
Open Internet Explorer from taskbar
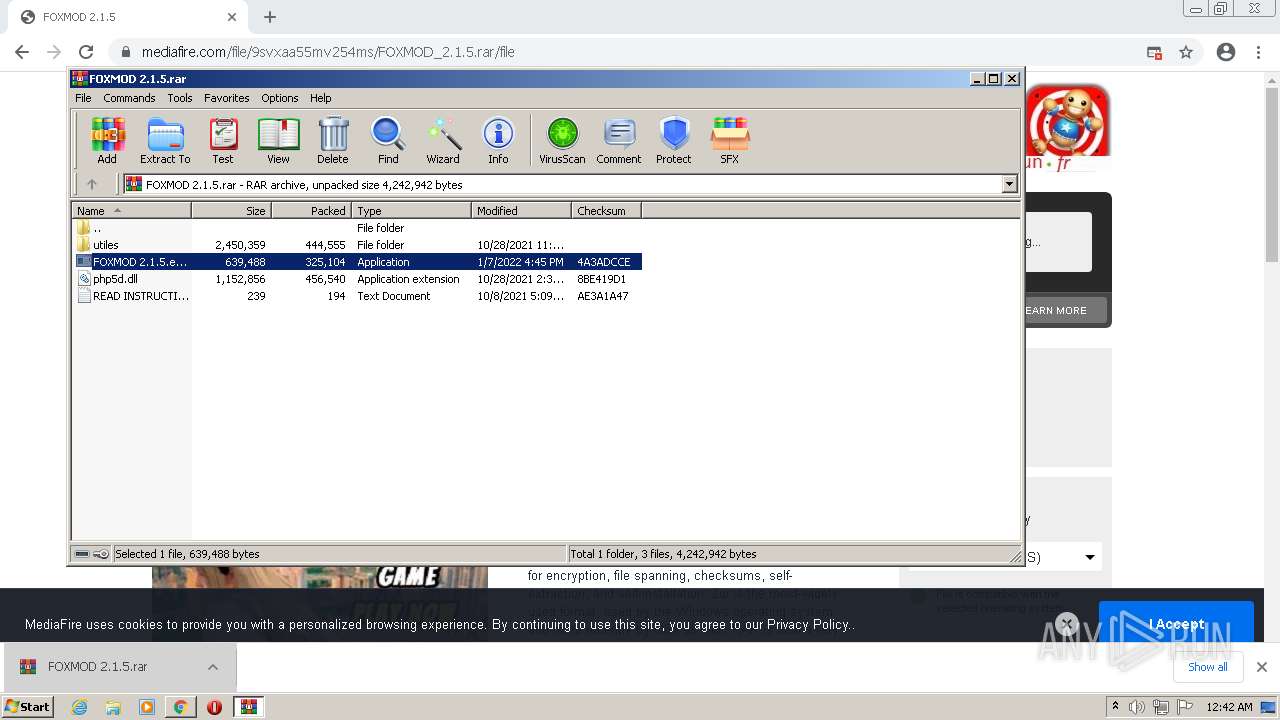pos(80,707)
